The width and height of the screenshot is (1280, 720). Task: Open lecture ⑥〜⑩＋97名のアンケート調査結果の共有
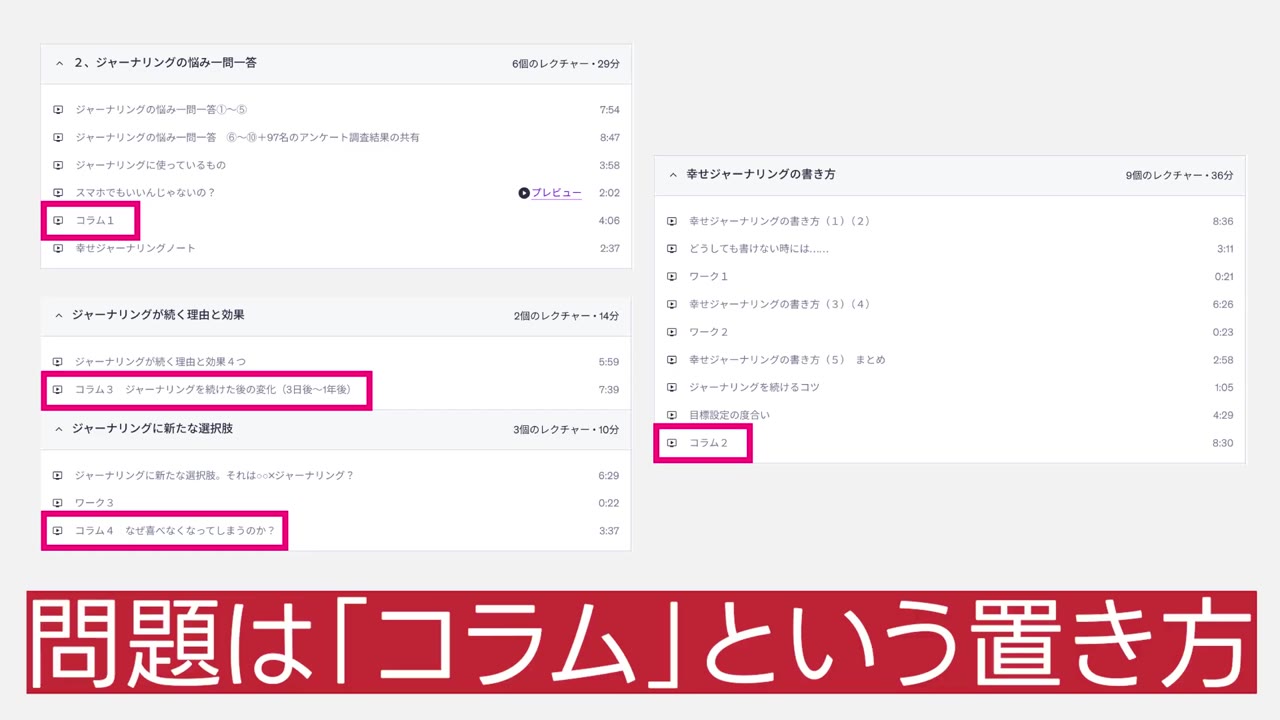(x=323, y=138)
